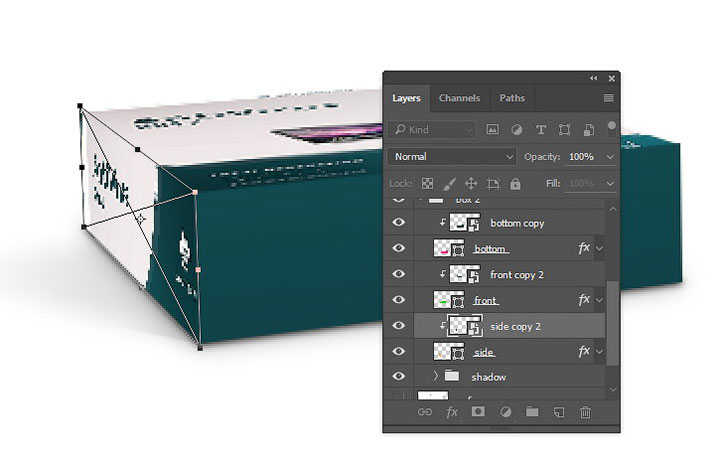Hide the front layer
Viewport: 725px width, 467px height.
pos(399,300)
